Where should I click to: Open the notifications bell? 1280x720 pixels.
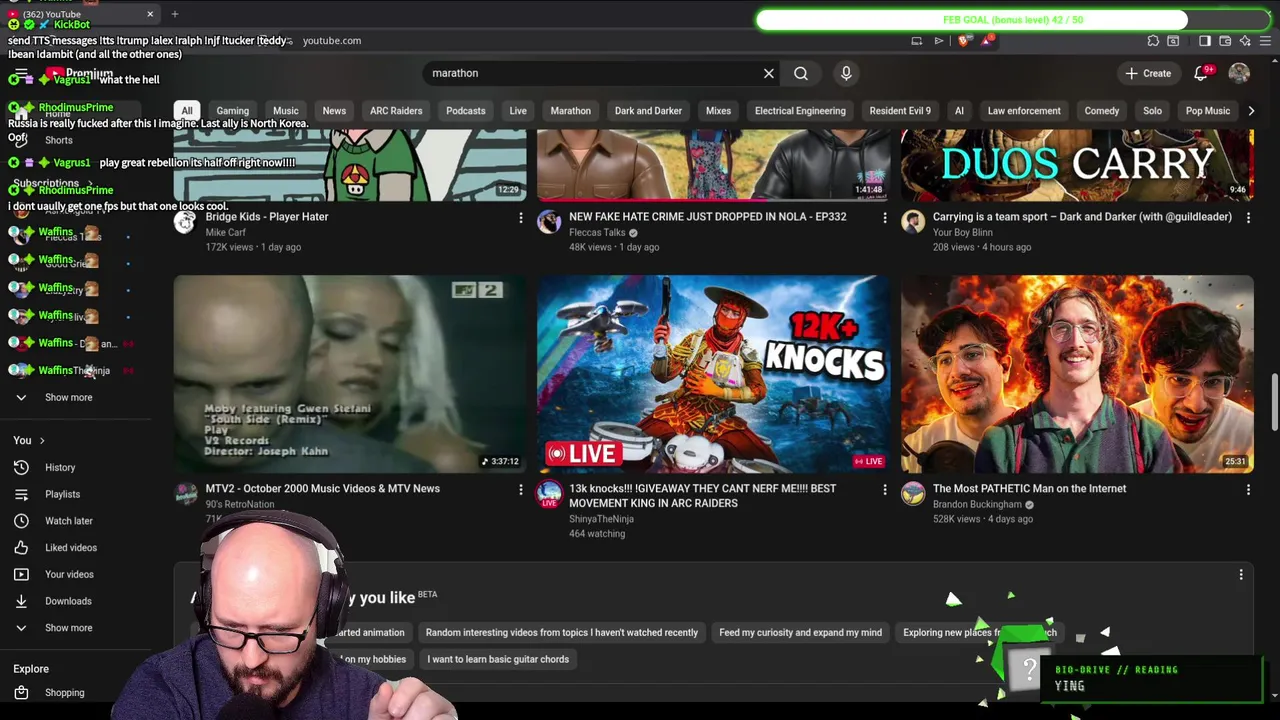pyautogui.click(x=1202, y=73)
